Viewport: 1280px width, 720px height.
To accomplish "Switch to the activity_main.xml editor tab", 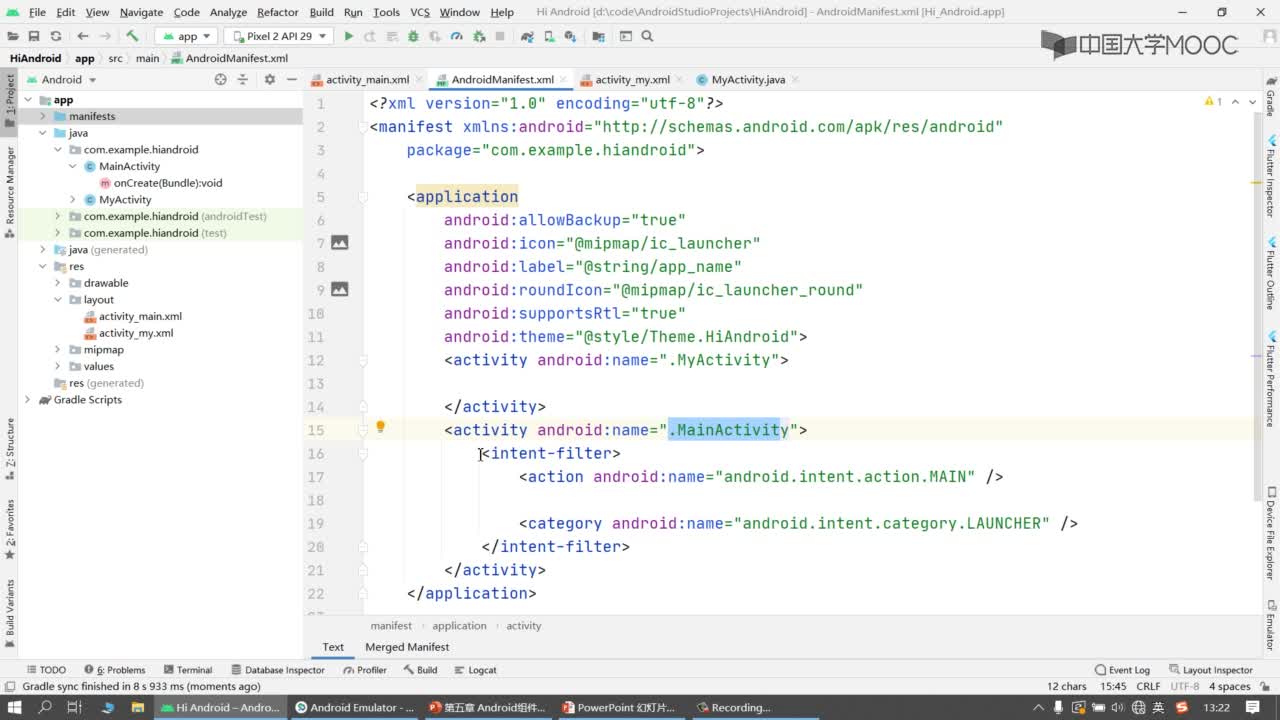I will (x=367, y=79).
